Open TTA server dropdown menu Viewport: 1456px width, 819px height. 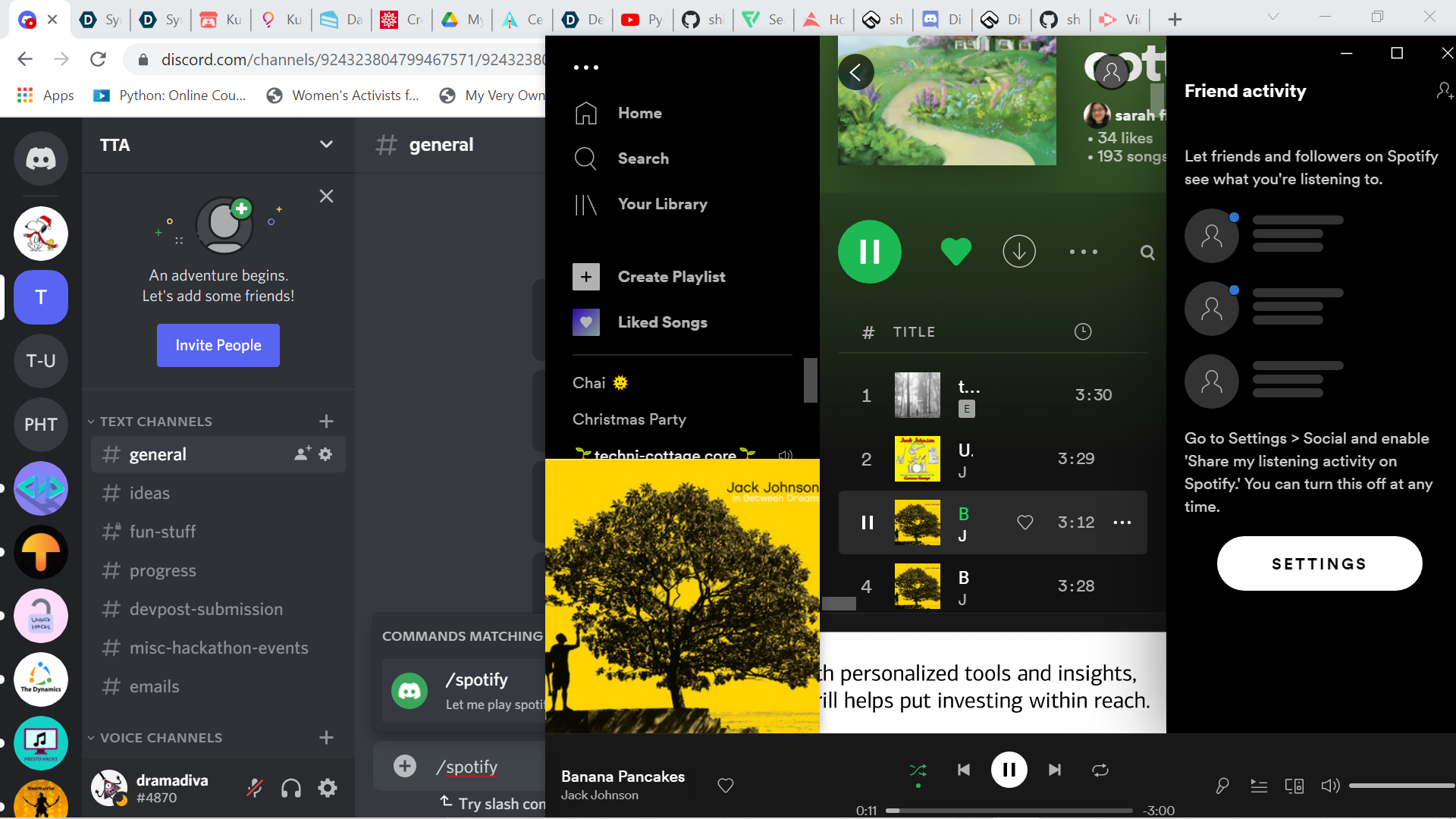point(326,145)
